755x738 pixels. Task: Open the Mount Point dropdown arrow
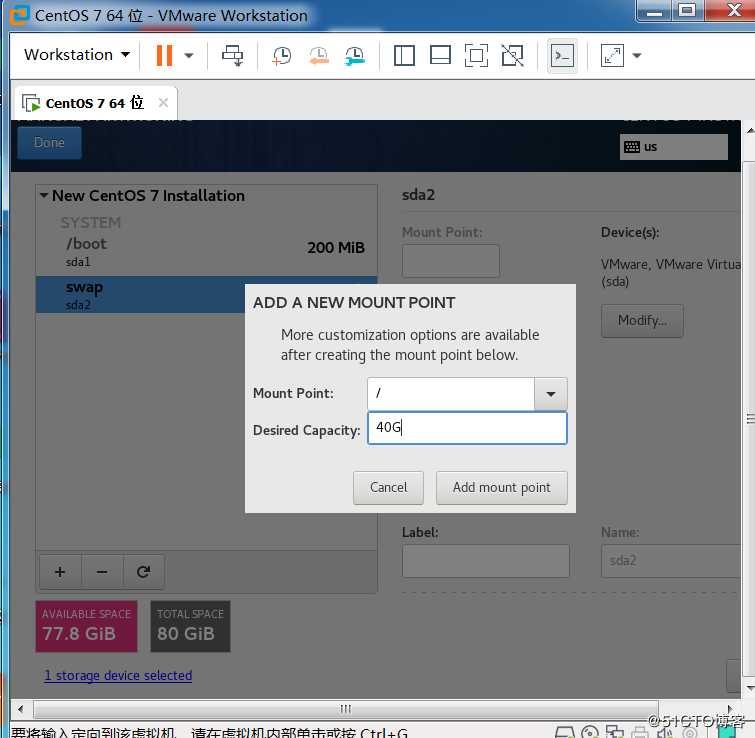click(551, 394)
